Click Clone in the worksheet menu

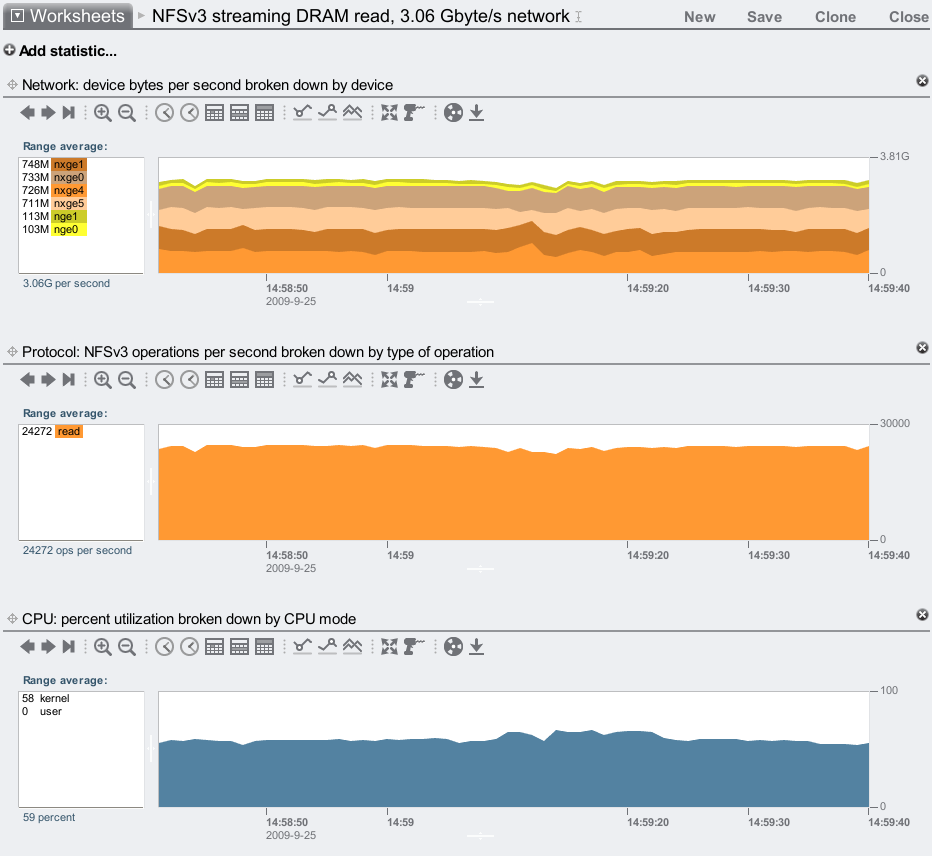coord(835,17)
